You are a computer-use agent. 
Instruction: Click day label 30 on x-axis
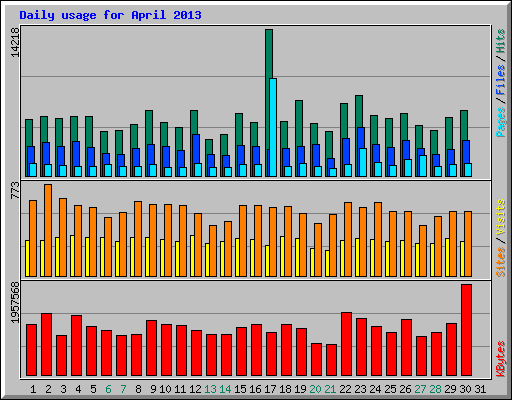point(465,389)
